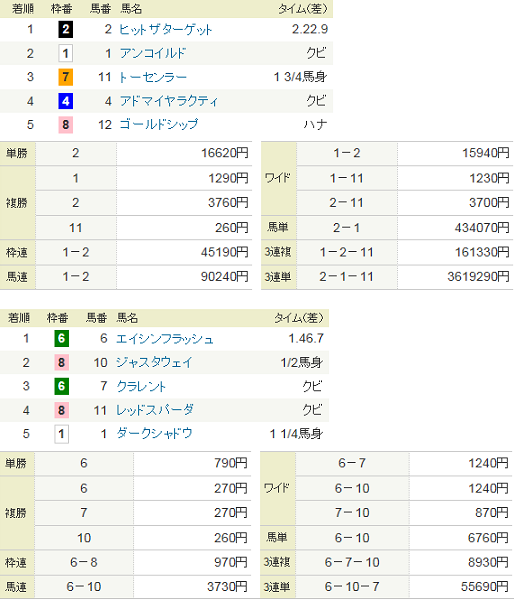
Task: Click the orange frame number 7 badge
Action: click(65, 77)
